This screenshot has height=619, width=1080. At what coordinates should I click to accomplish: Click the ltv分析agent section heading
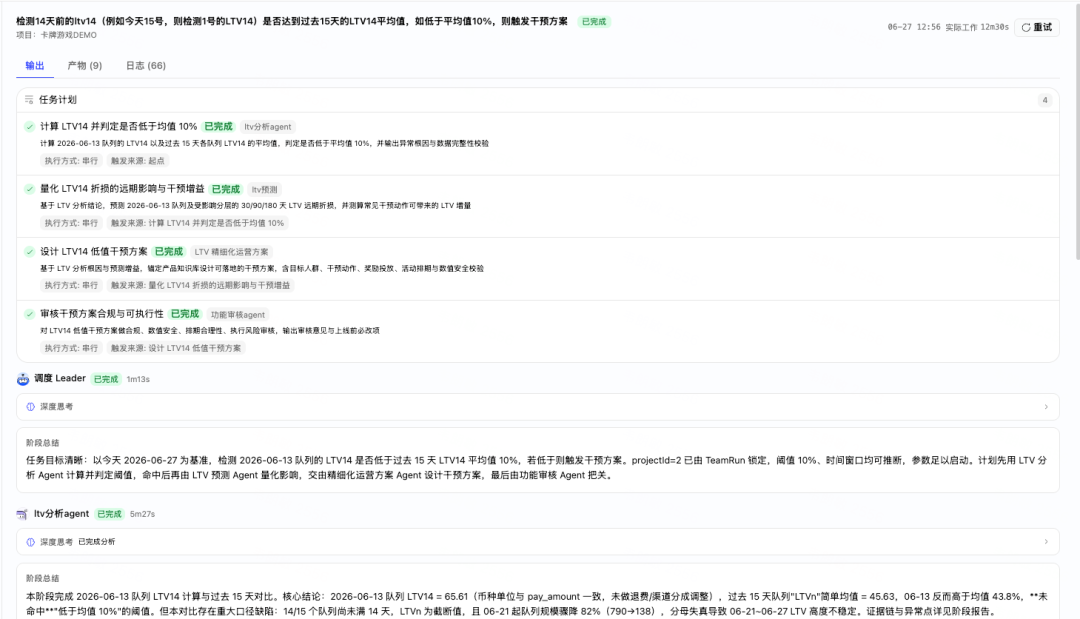point(61,514)
